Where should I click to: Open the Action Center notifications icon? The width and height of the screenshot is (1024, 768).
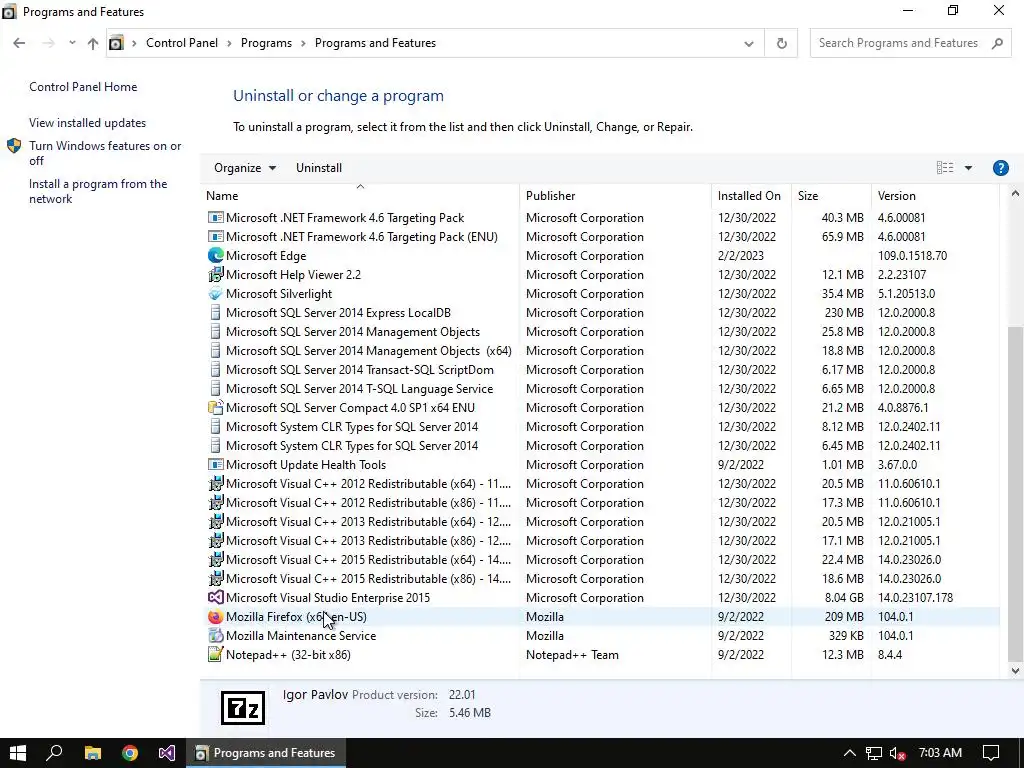[x=991, y=753]
